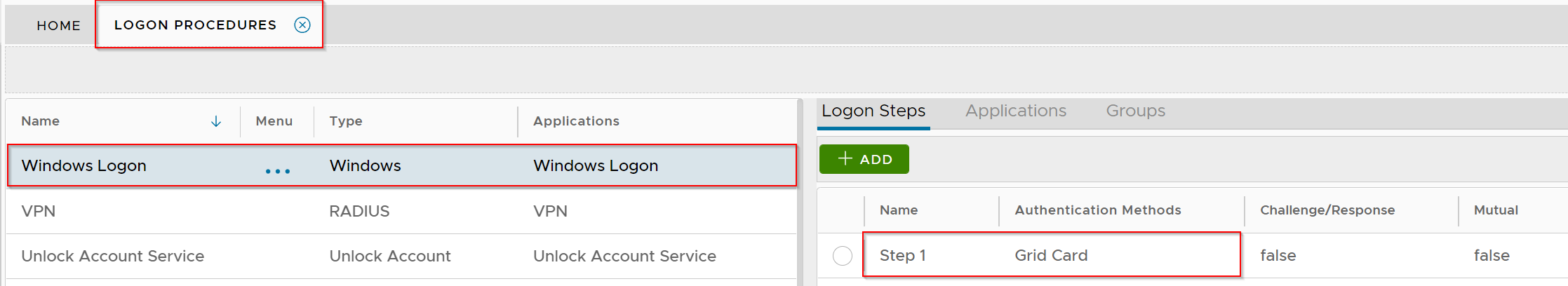Select the Step 1 radio button
Screen dimensions: 1568x286
[843, 256]
